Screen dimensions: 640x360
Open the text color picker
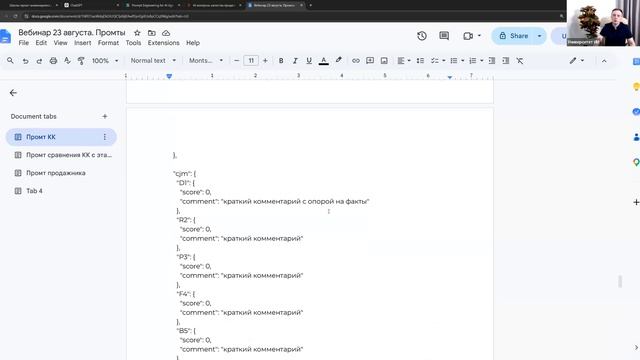[x=323, y=60]
